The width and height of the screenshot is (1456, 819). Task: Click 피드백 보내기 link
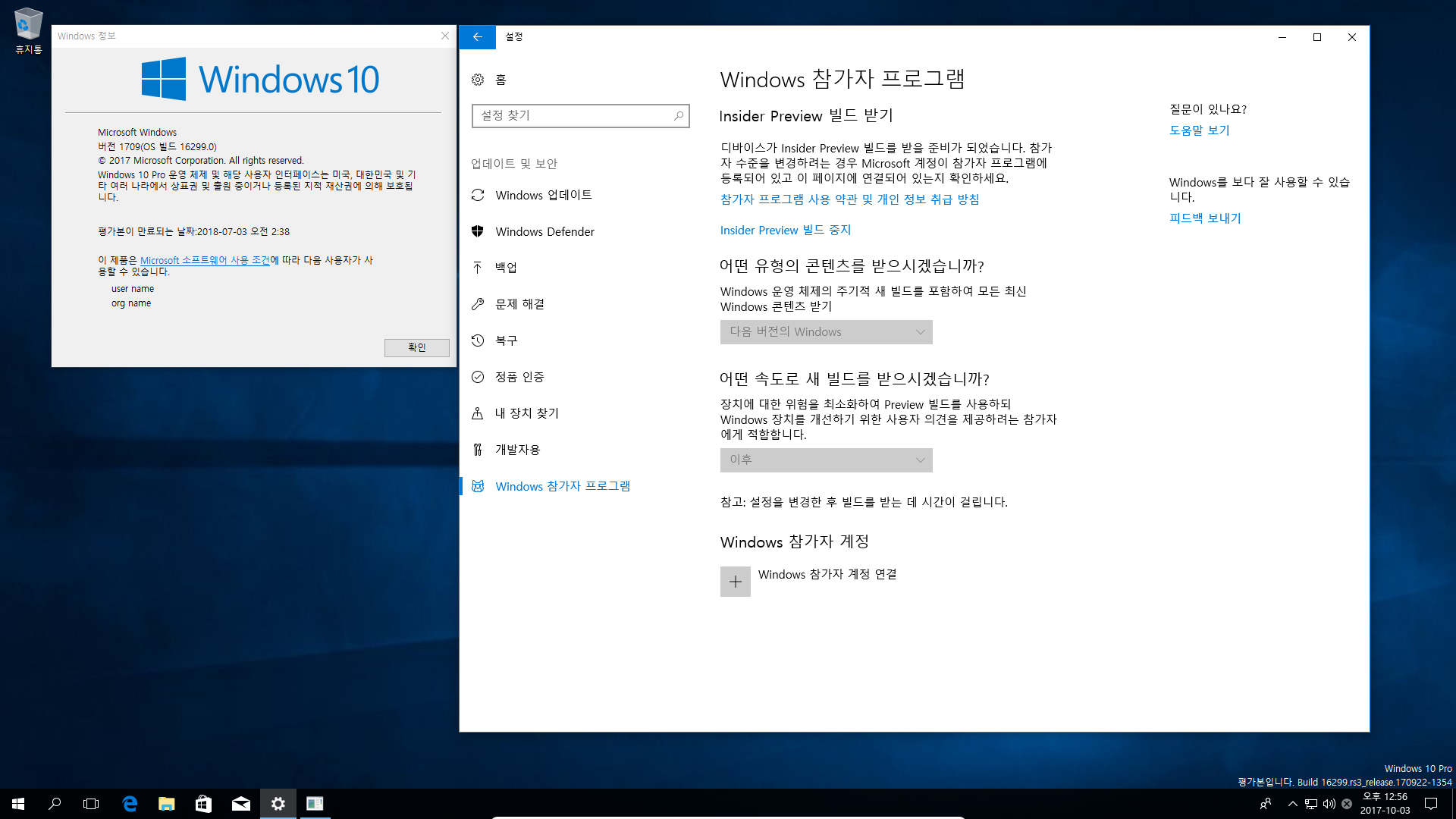pos(1205,218)
